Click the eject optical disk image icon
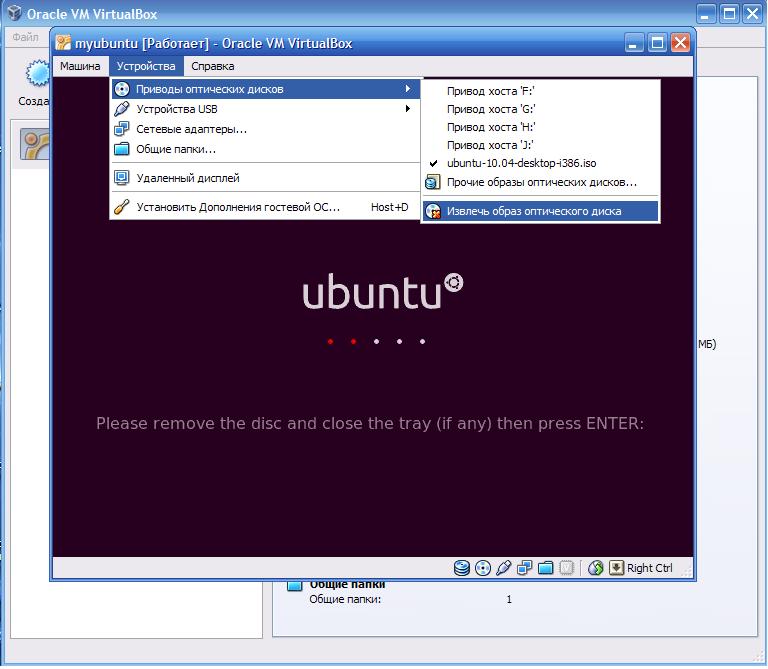 (433, 211)
